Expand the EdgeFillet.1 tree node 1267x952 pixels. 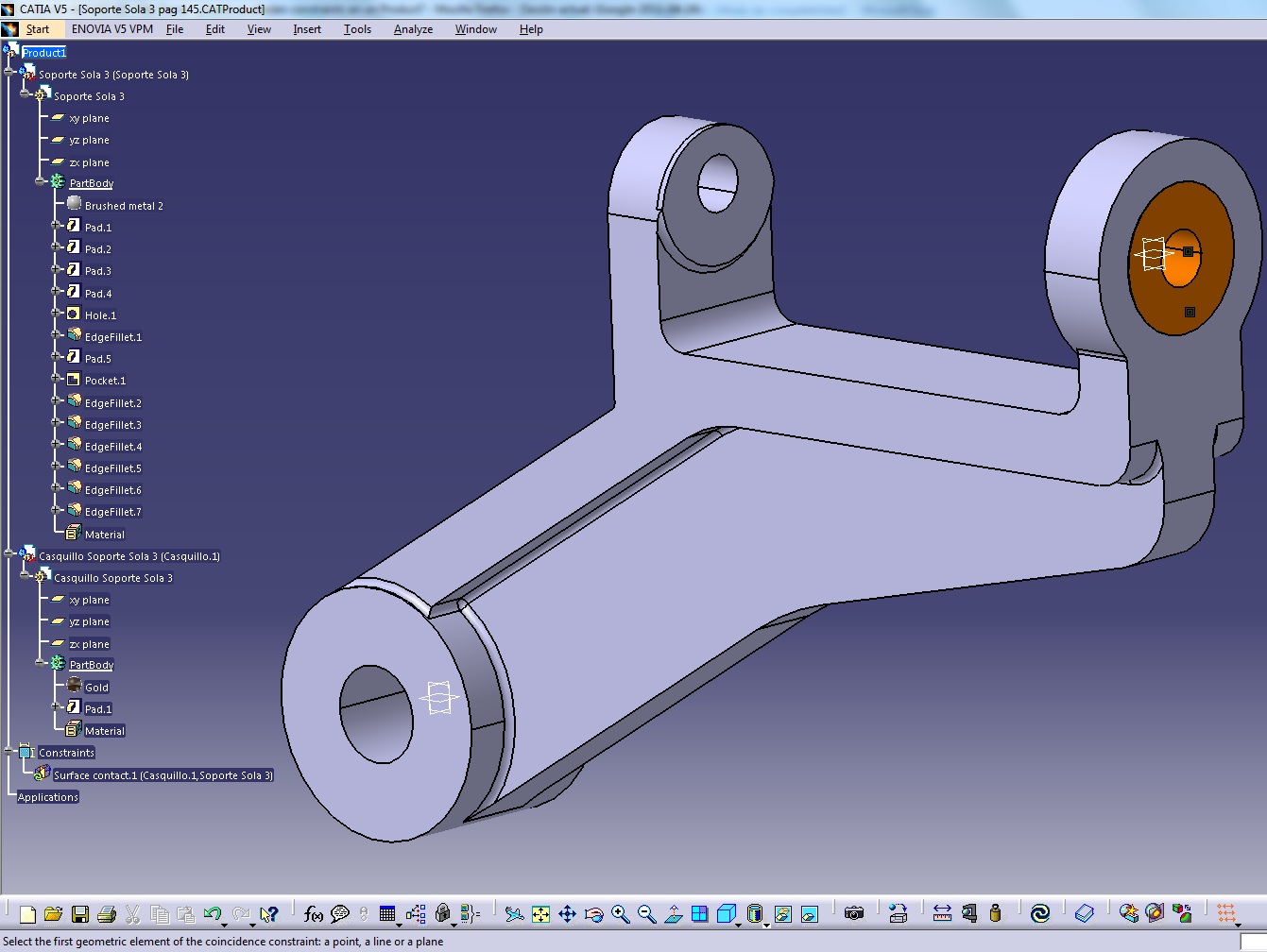56,334
